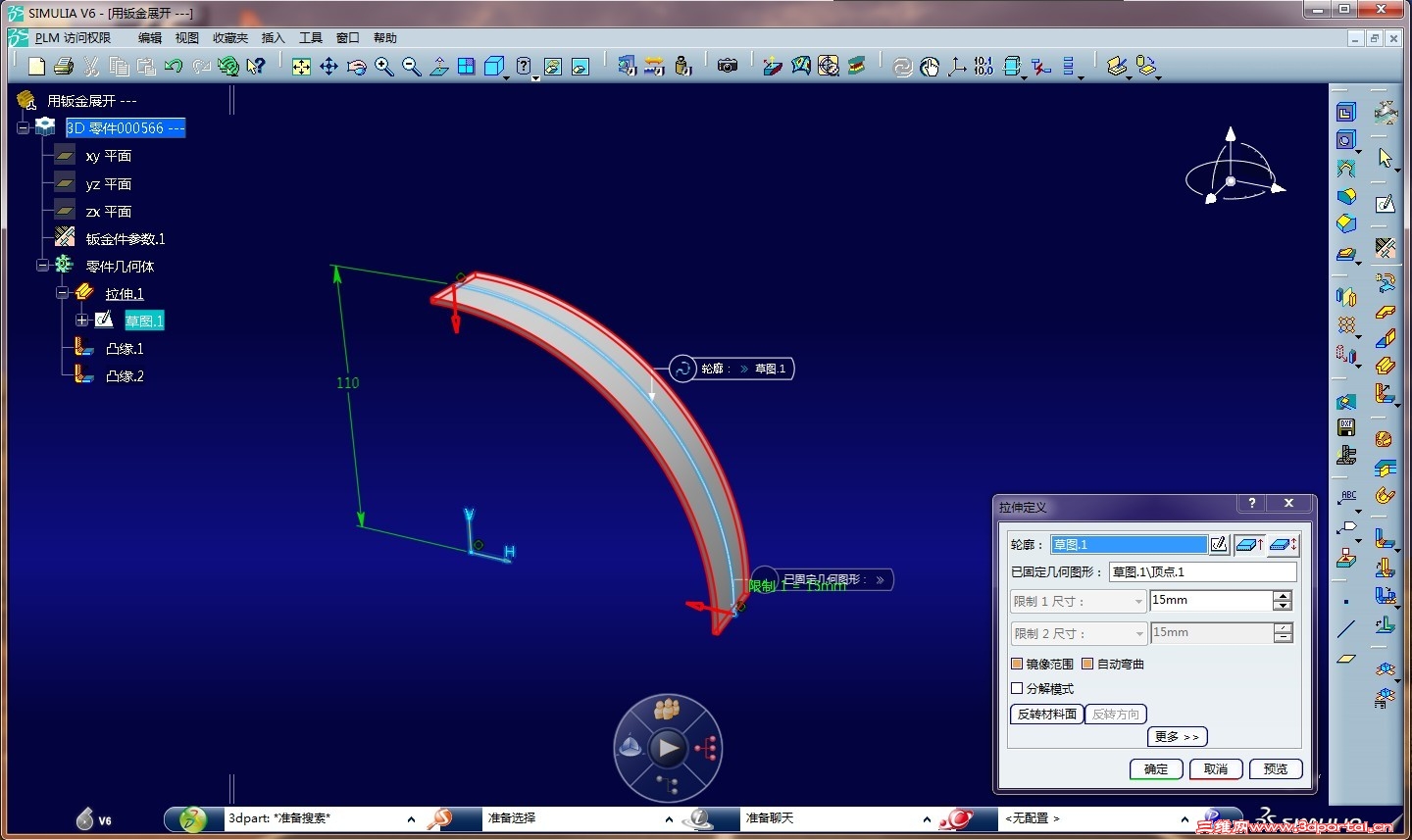Viewport: 1412px width, 840px height.
Task: Click the central play button on the compass
Action: point(668,748)
